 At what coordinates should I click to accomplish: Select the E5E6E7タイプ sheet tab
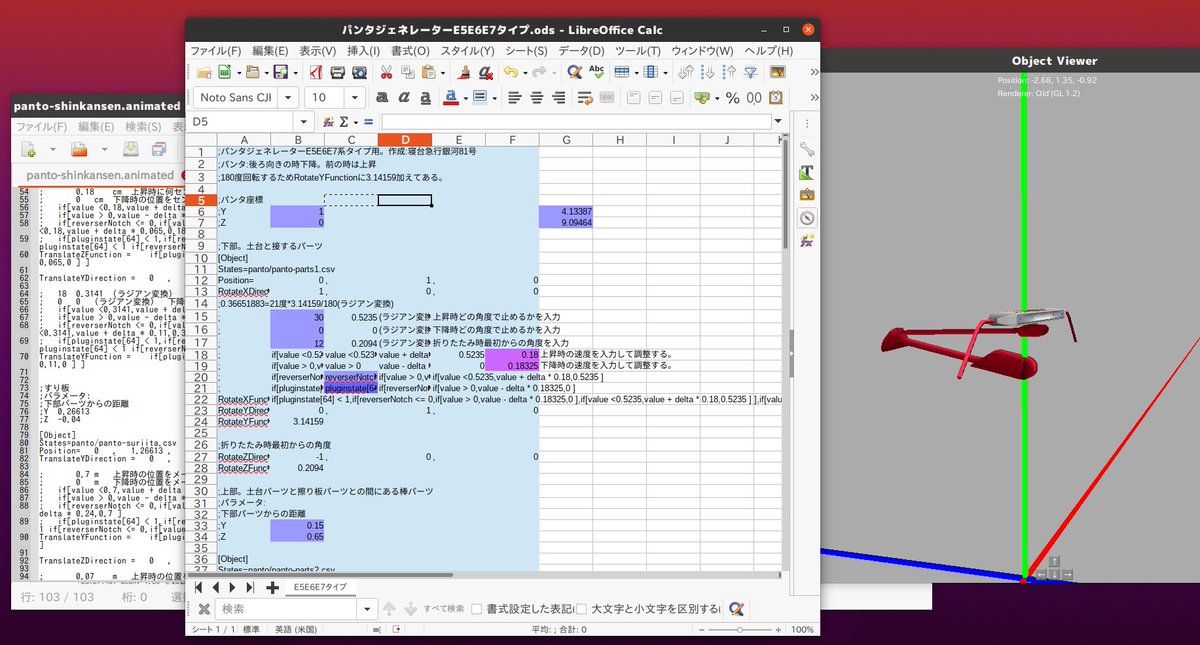tap(320, 587)
